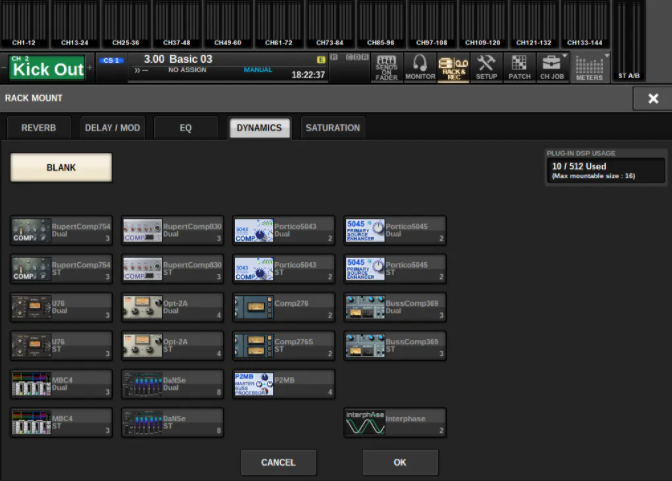Click the CH109-120 meter bank
The height and width of the screenshot is (481, 672).
483,24
